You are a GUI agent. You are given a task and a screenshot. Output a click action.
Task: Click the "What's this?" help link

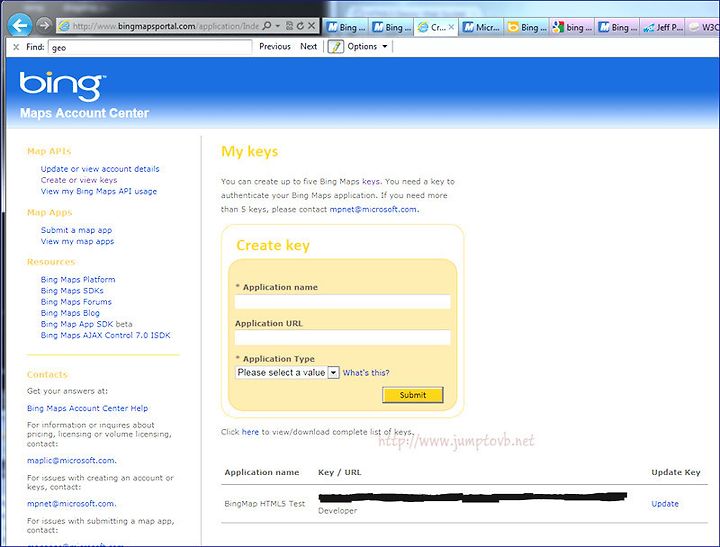point(366,373)
